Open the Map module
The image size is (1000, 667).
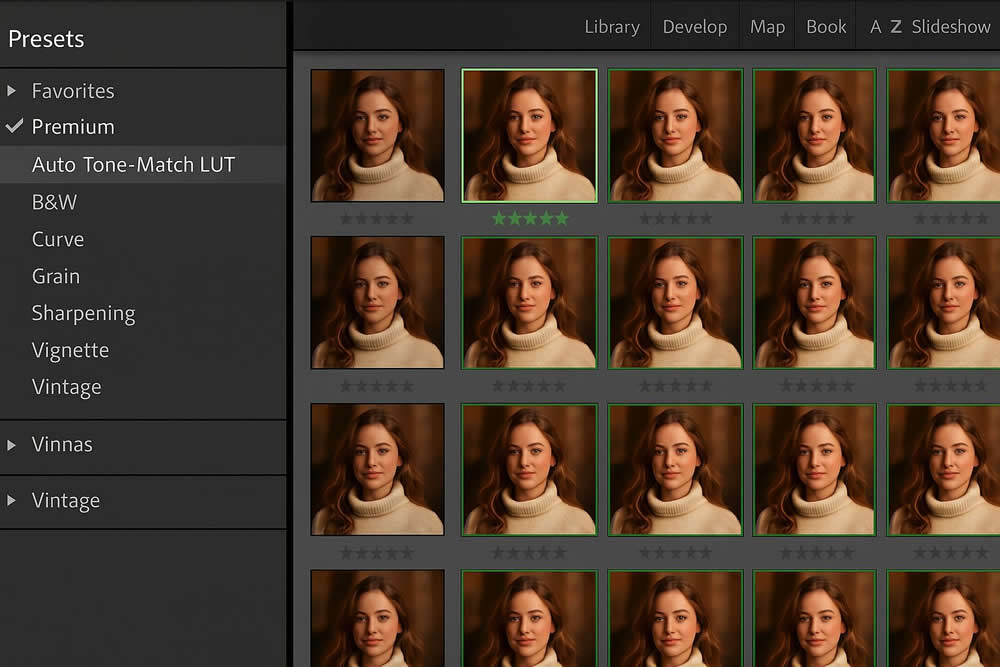767,27
